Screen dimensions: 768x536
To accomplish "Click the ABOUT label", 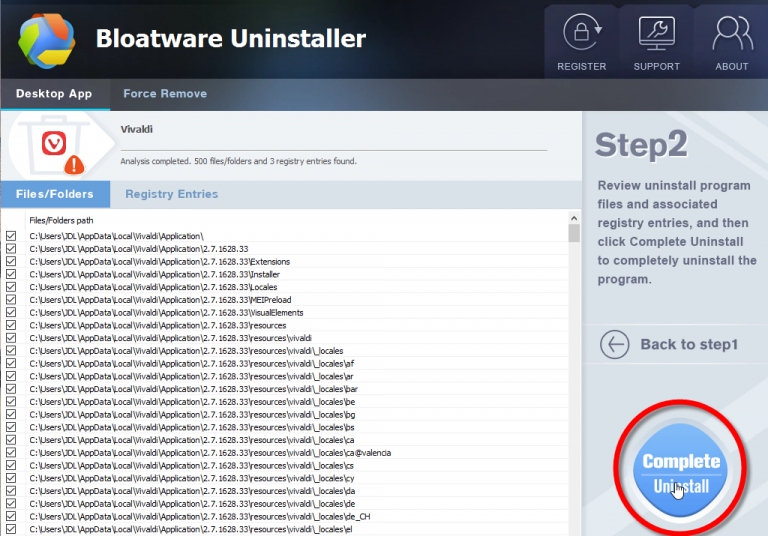I will [x=732, y=67].
